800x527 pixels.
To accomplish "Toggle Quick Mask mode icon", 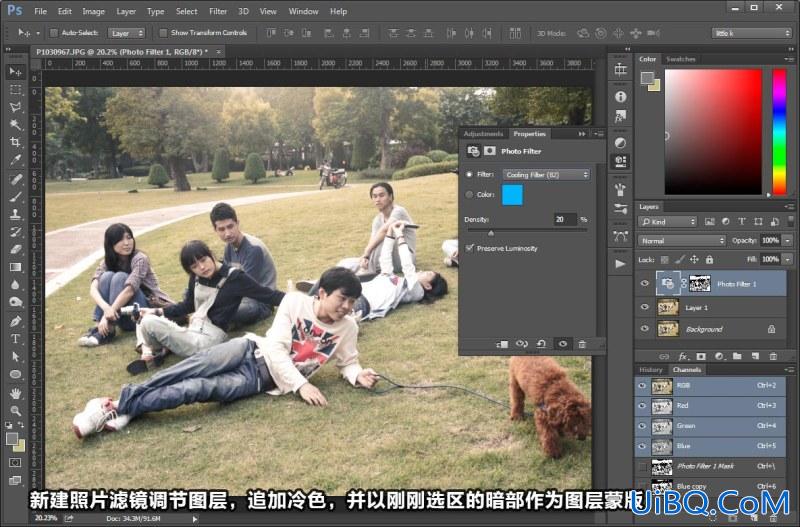I will tap(15, 462).
